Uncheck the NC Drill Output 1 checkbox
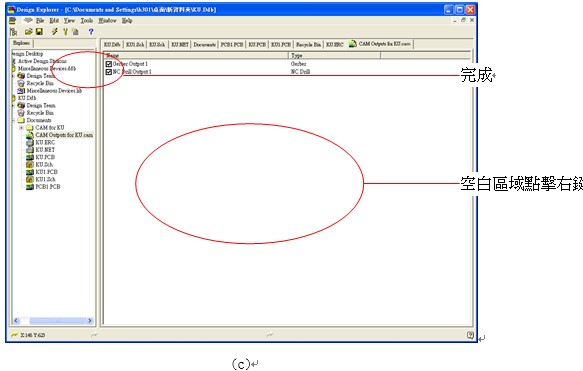This screenshot has width=583, height=371. point(109,72)
